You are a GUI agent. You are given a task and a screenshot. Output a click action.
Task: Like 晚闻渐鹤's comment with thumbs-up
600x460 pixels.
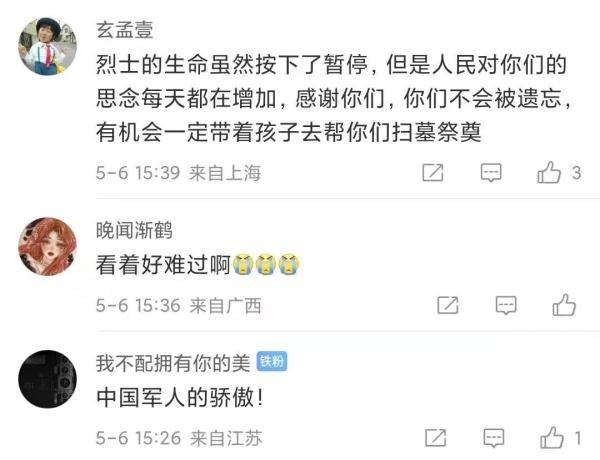[x=564, y=305]
